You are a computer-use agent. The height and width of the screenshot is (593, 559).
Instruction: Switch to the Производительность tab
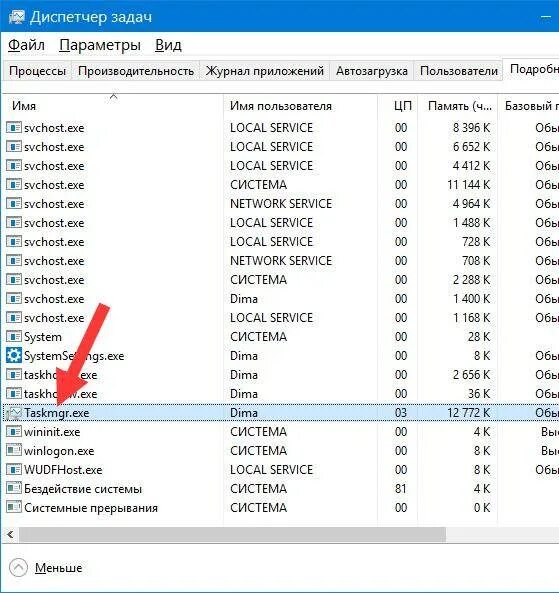click(x=136, y=71)
